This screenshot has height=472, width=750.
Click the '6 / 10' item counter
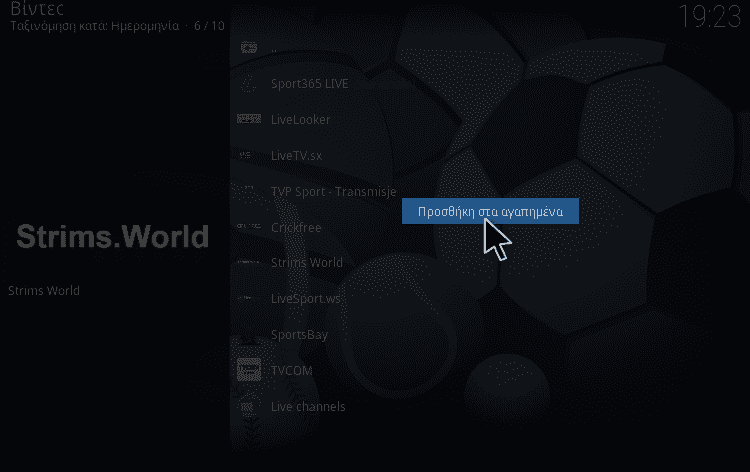click(209, 25)
